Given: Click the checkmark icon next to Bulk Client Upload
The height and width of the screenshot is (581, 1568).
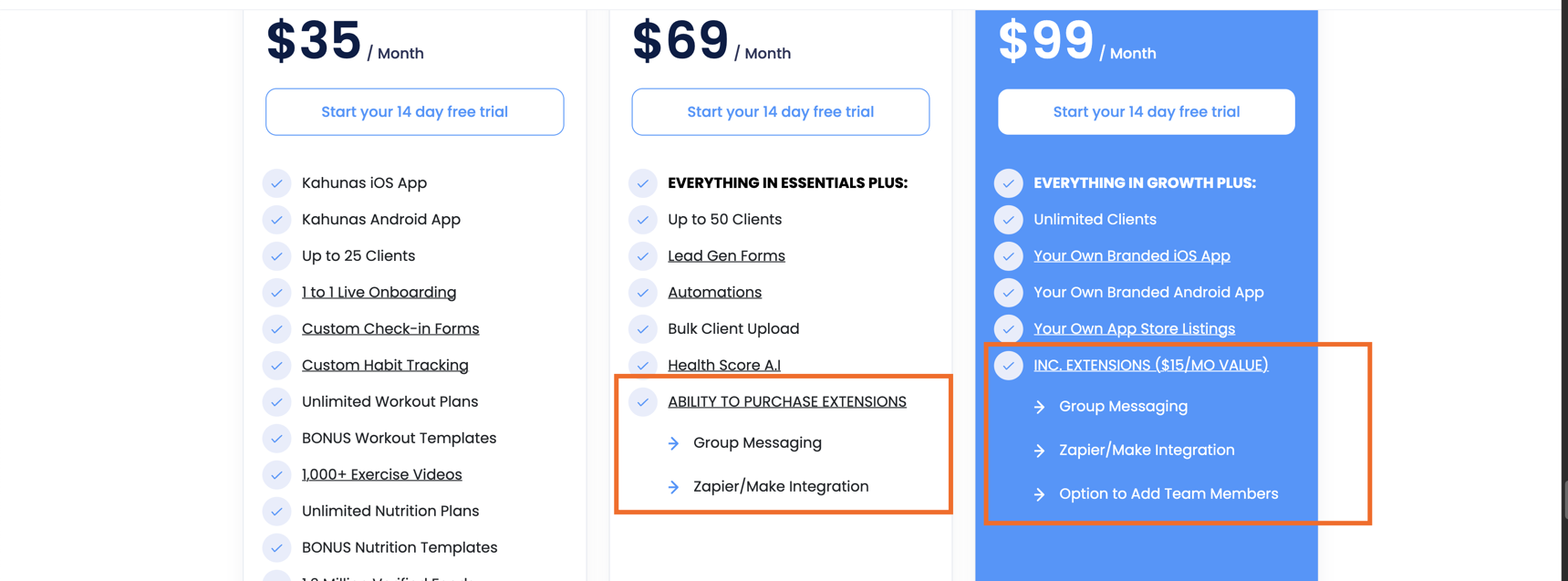Looking at the screenshot, I should point(643,329).
